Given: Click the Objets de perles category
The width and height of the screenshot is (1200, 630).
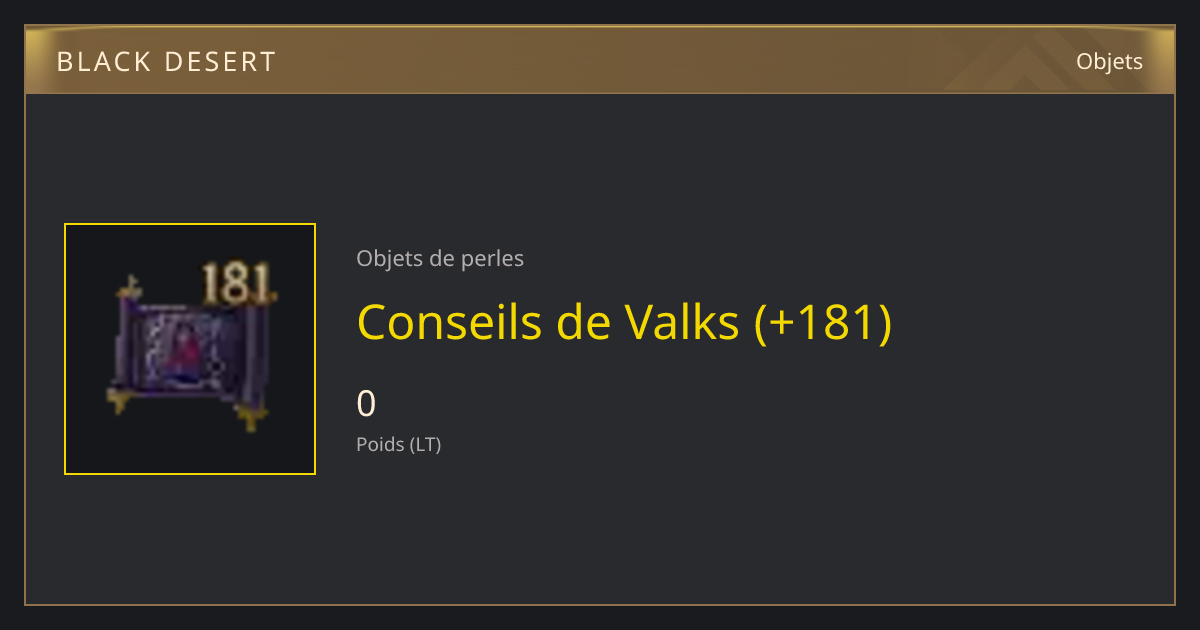Looking at the screenshot, I should (440, 259).
